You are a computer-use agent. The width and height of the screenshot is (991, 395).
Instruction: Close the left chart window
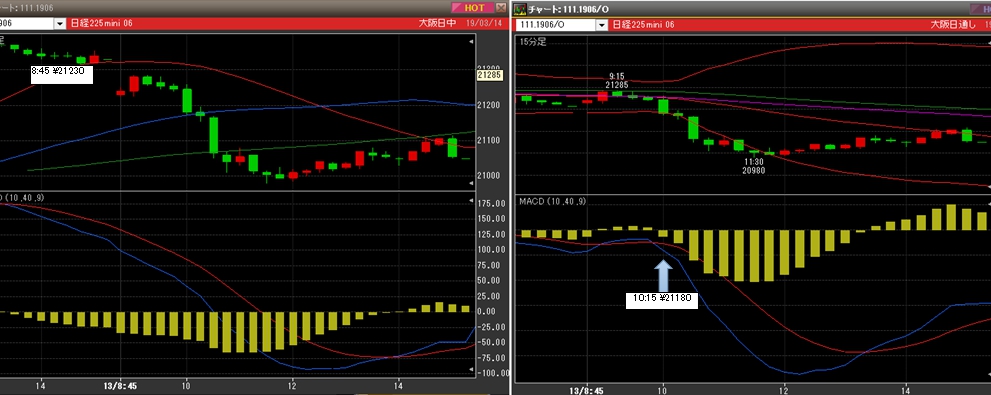(x=501, y=8)
